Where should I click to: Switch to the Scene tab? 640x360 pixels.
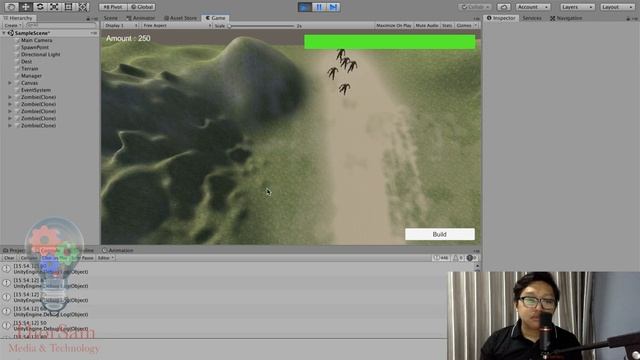coord(110,18)
